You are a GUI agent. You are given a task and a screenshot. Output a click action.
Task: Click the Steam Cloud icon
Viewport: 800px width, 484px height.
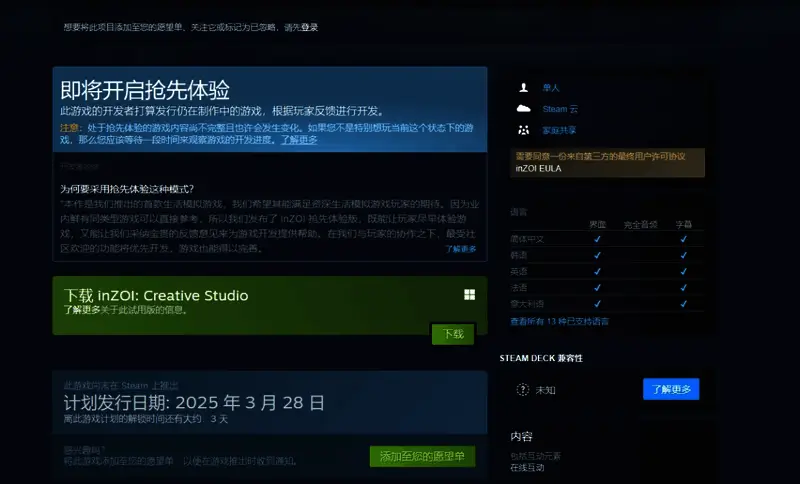[x=522, y=109]
